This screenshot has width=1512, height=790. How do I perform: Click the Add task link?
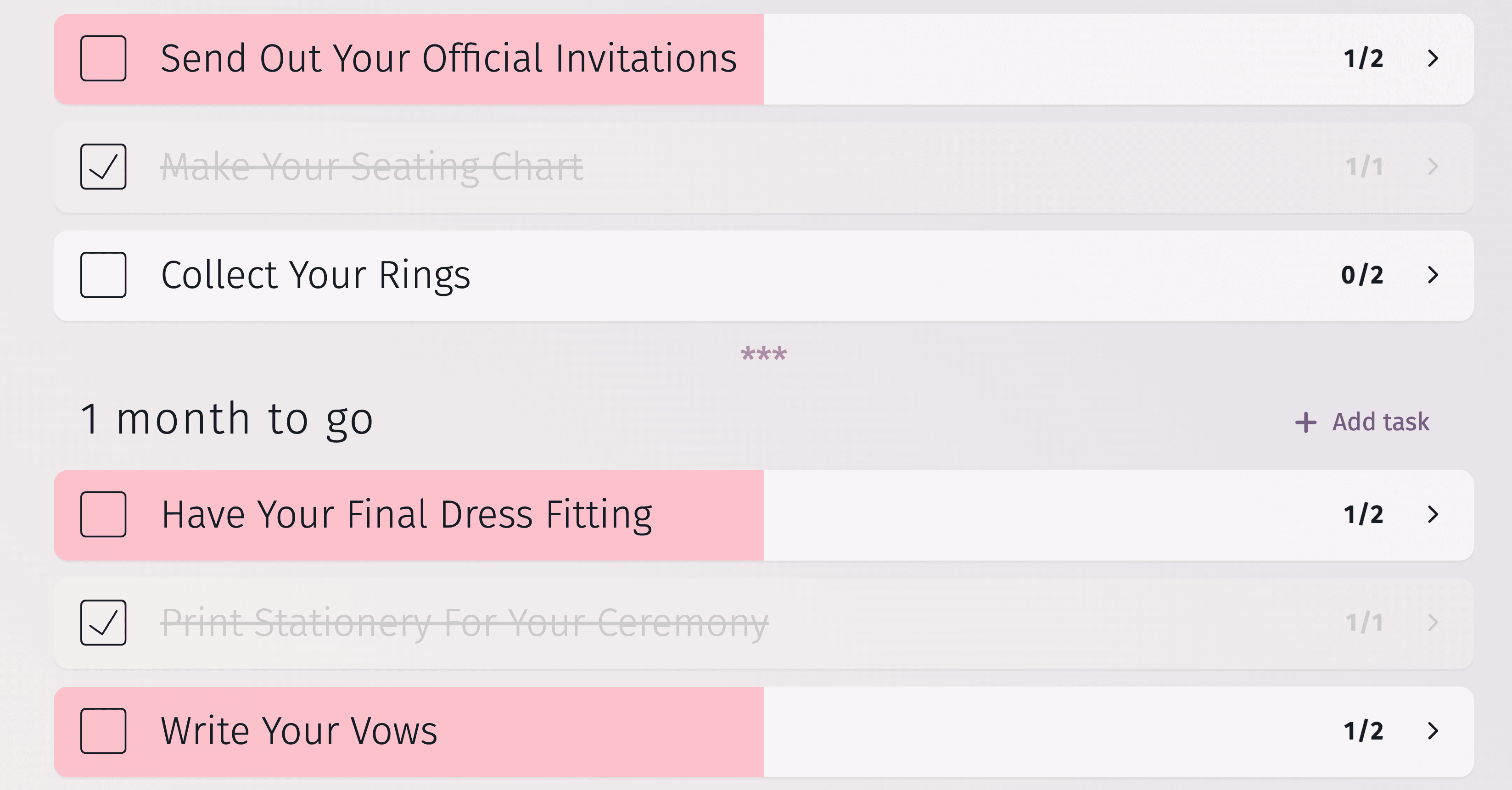[x=1380, y=422]
